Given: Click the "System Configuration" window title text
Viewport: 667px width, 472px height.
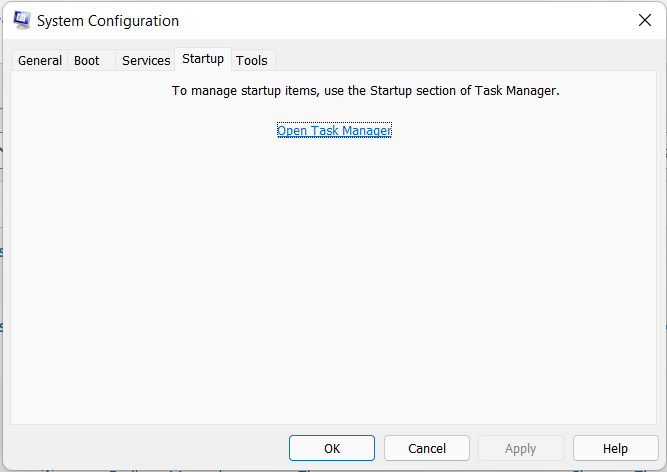Looking at the screenshot, I should point(108,20).
